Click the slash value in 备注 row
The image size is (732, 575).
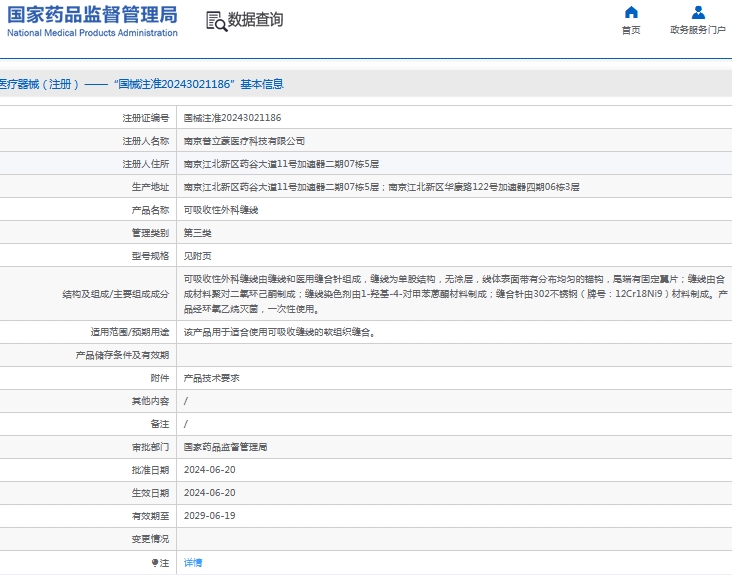[186, 424]
